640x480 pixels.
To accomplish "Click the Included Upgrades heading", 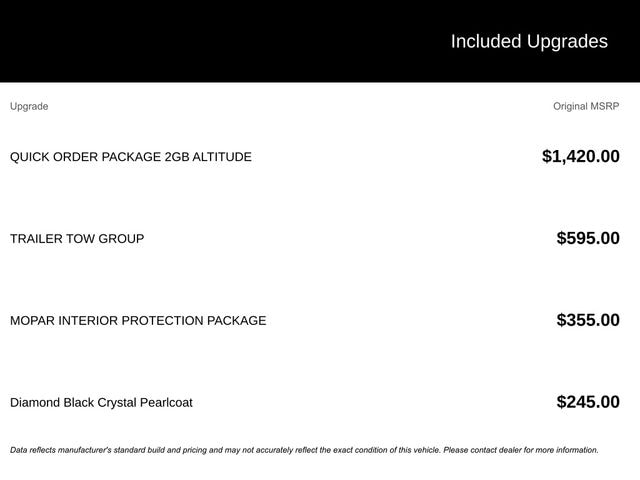I will (x=528, y=41).
